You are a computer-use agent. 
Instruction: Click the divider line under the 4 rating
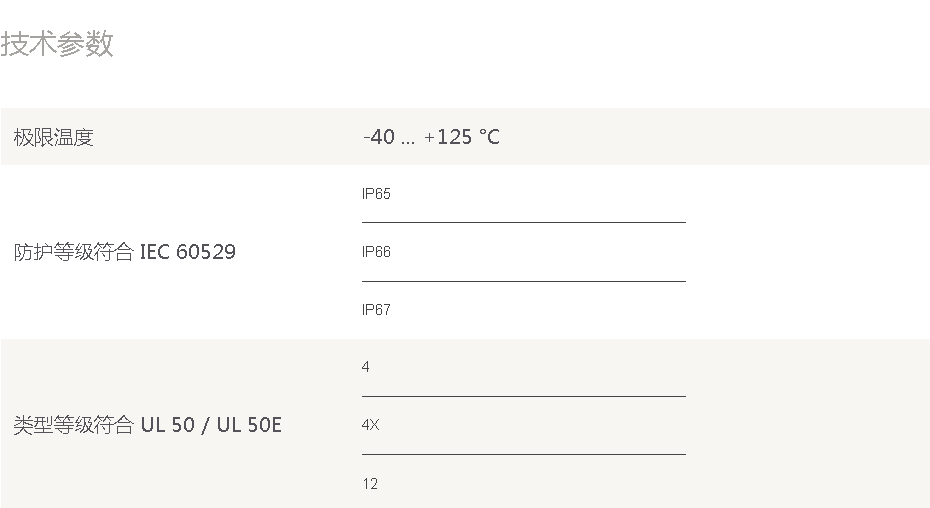[x=523, y=396]
